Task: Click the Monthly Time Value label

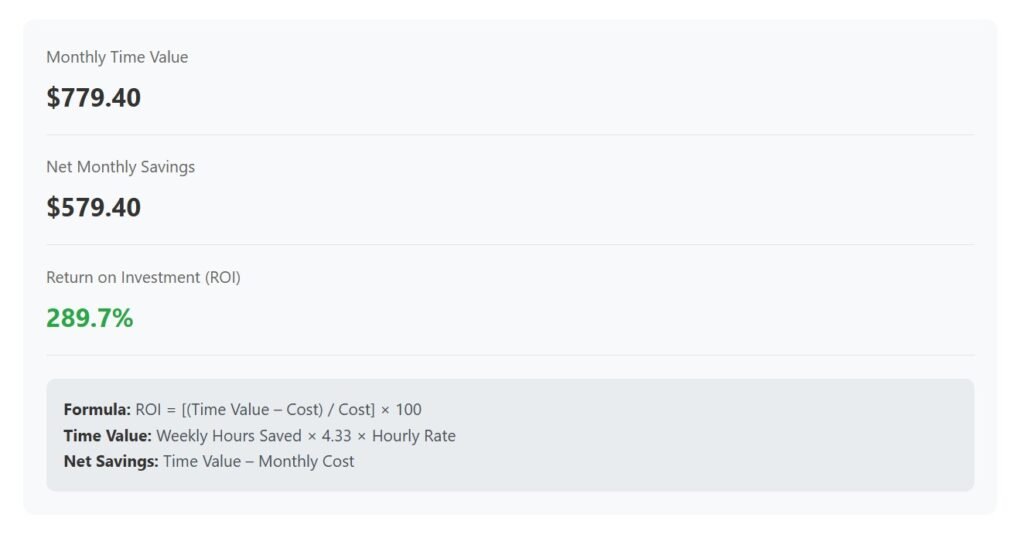Action: pos(117,57)
